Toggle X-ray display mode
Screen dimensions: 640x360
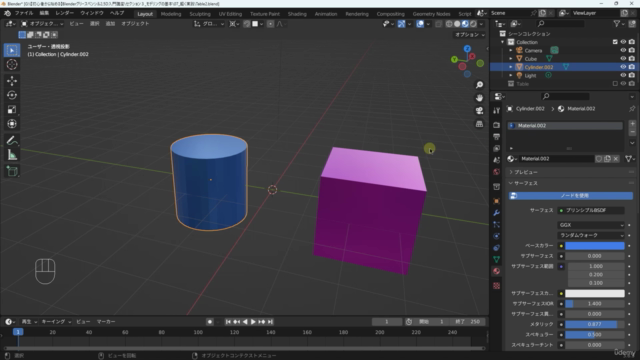coord(438,24)
